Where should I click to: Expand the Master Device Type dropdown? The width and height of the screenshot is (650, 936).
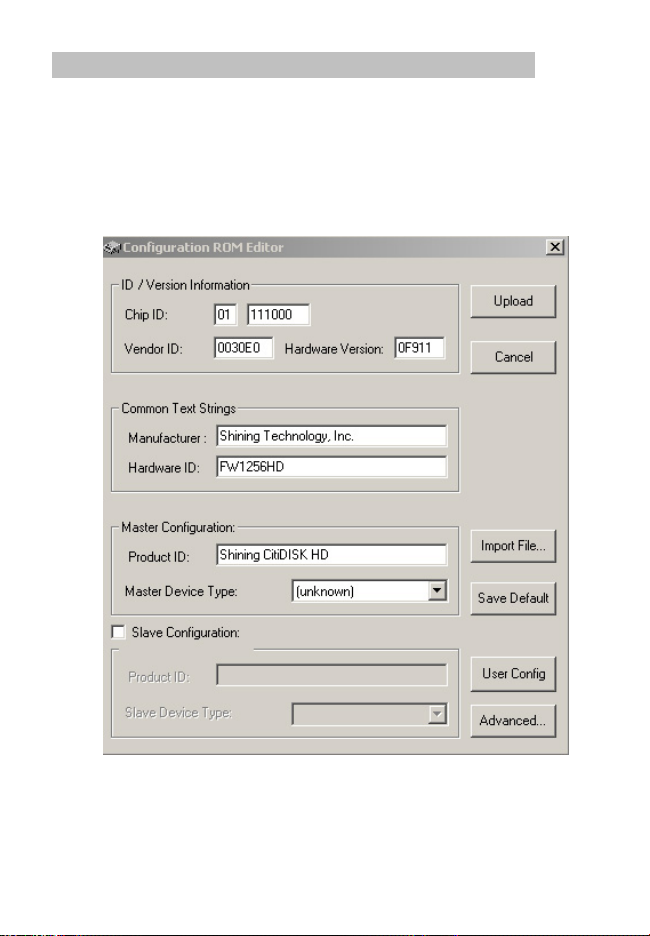tap(438, 591)
